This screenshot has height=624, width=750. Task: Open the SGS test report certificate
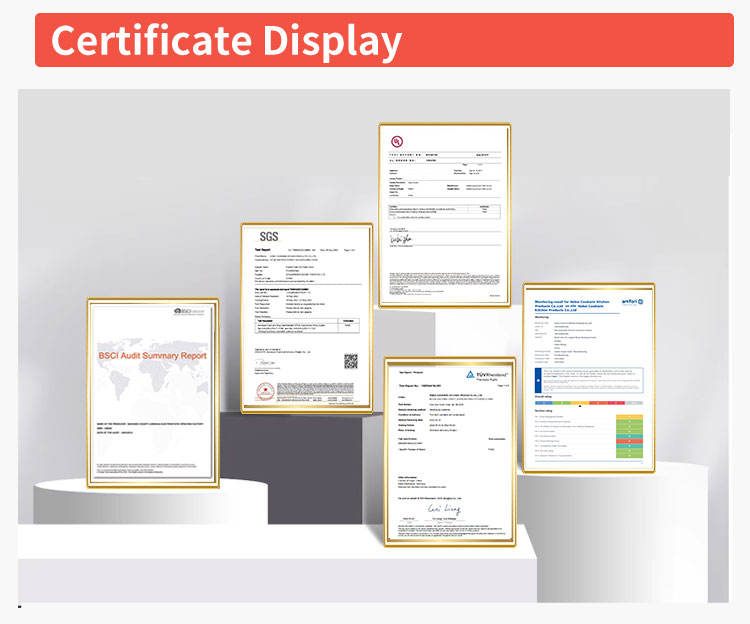point(307,316)
